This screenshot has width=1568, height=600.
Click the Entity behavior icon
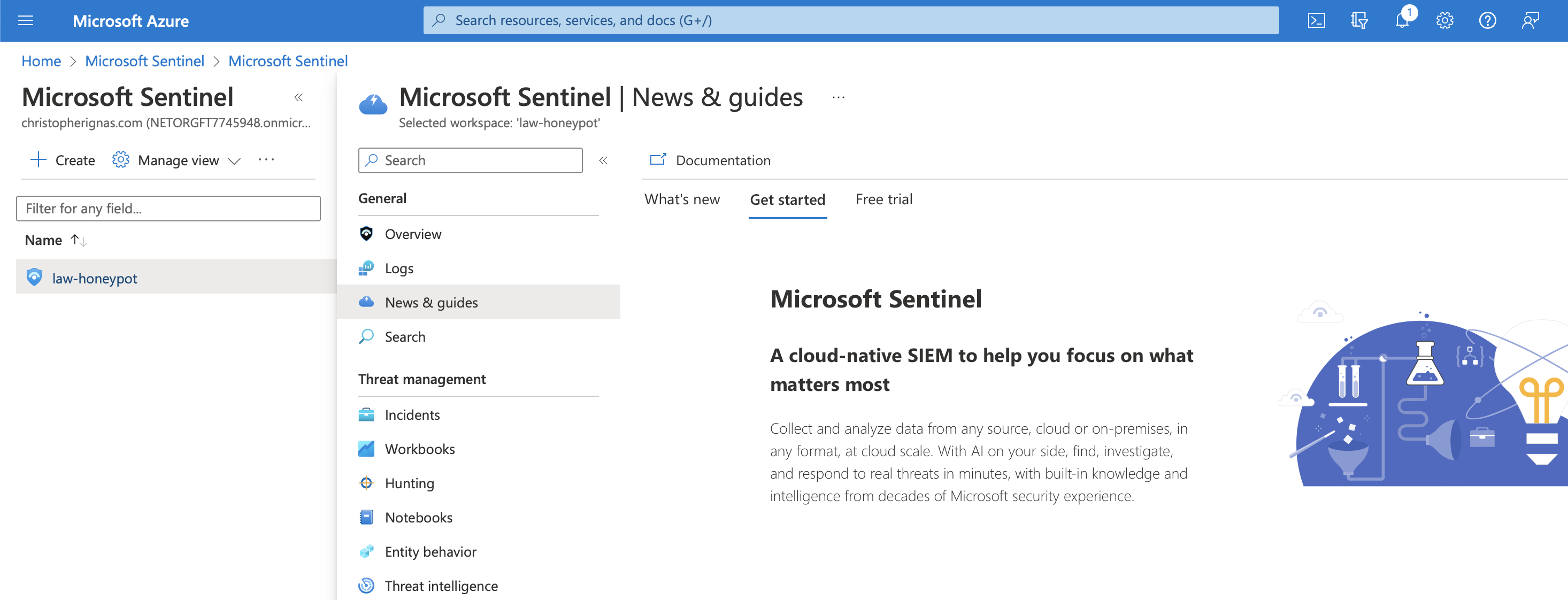[366, 551]
